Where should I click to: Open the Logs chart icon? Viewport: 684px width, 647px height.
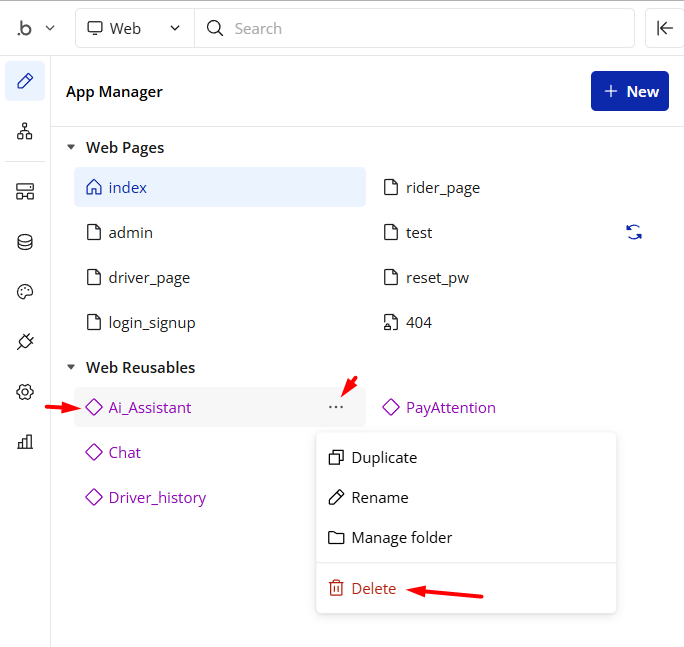click(x=25, y=442)
